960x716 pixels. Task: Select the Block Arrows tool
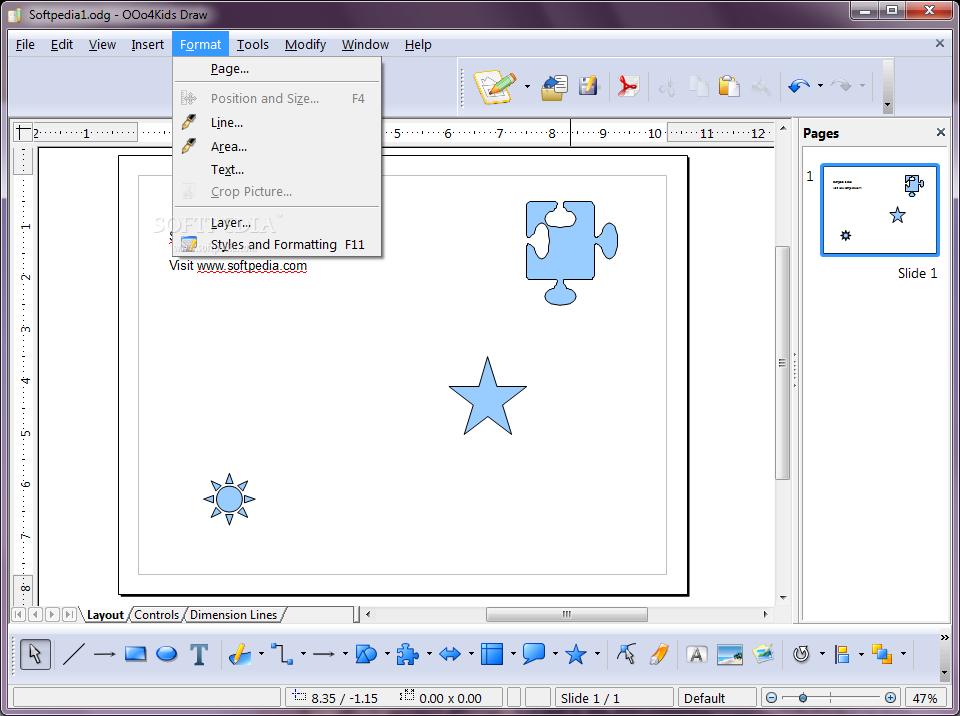[x=450, y=654]
